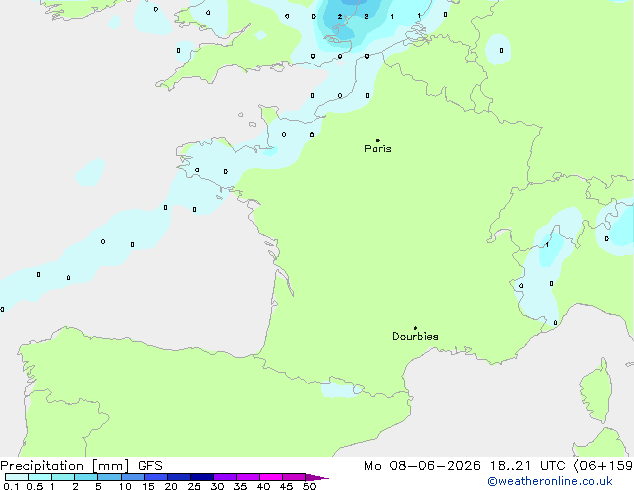Click the legend scale label 15
634x490 pixels.
[x=148, y=486]
